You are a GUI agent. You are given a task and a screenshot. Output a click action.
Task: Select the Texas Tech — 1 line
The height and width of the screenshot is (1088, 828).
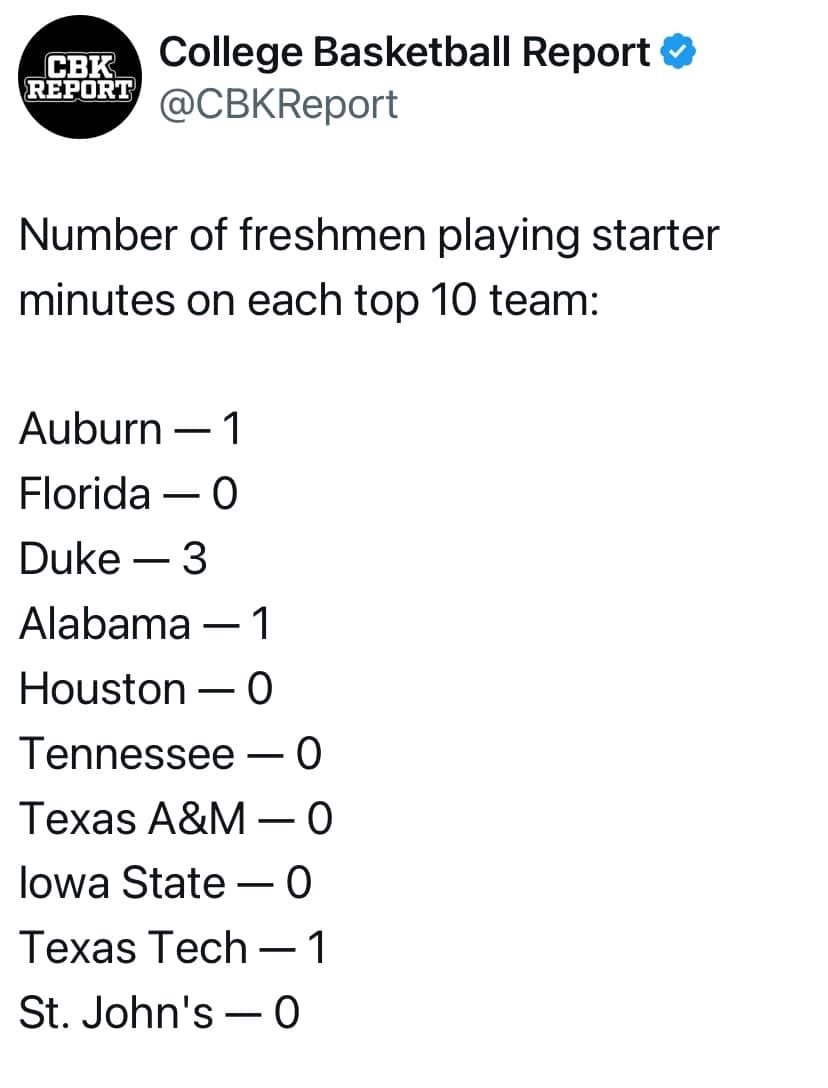pos(172,948)
